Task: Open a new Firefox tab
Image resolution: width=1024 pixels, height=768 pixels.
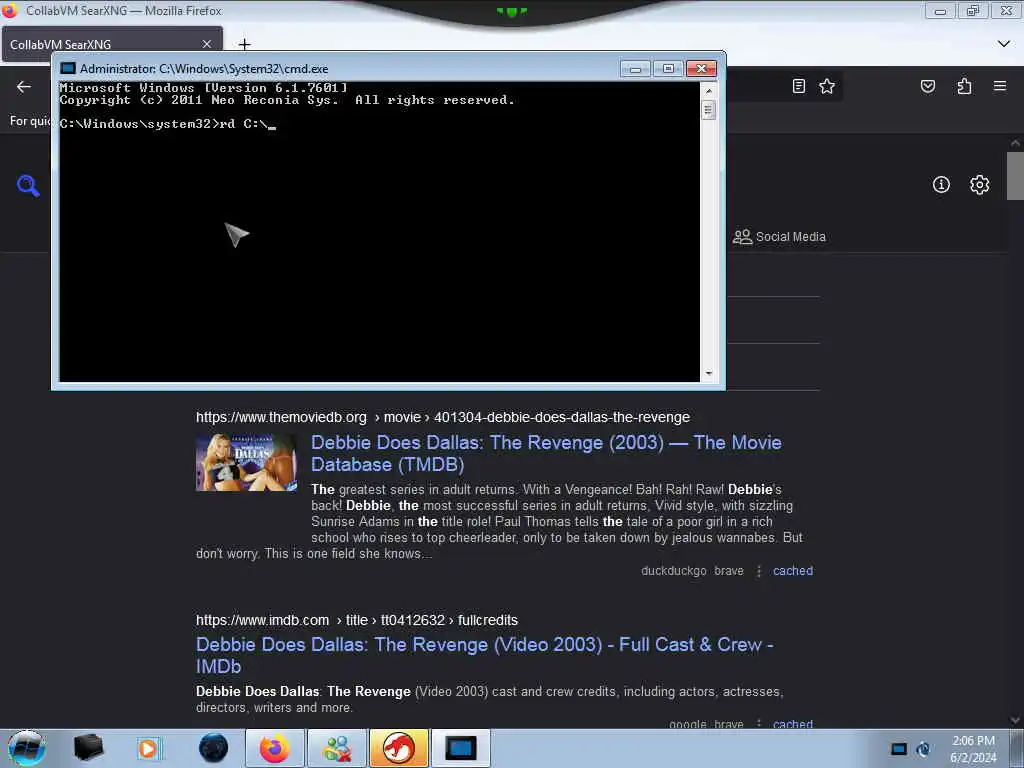Action: [x=244, y=44]
